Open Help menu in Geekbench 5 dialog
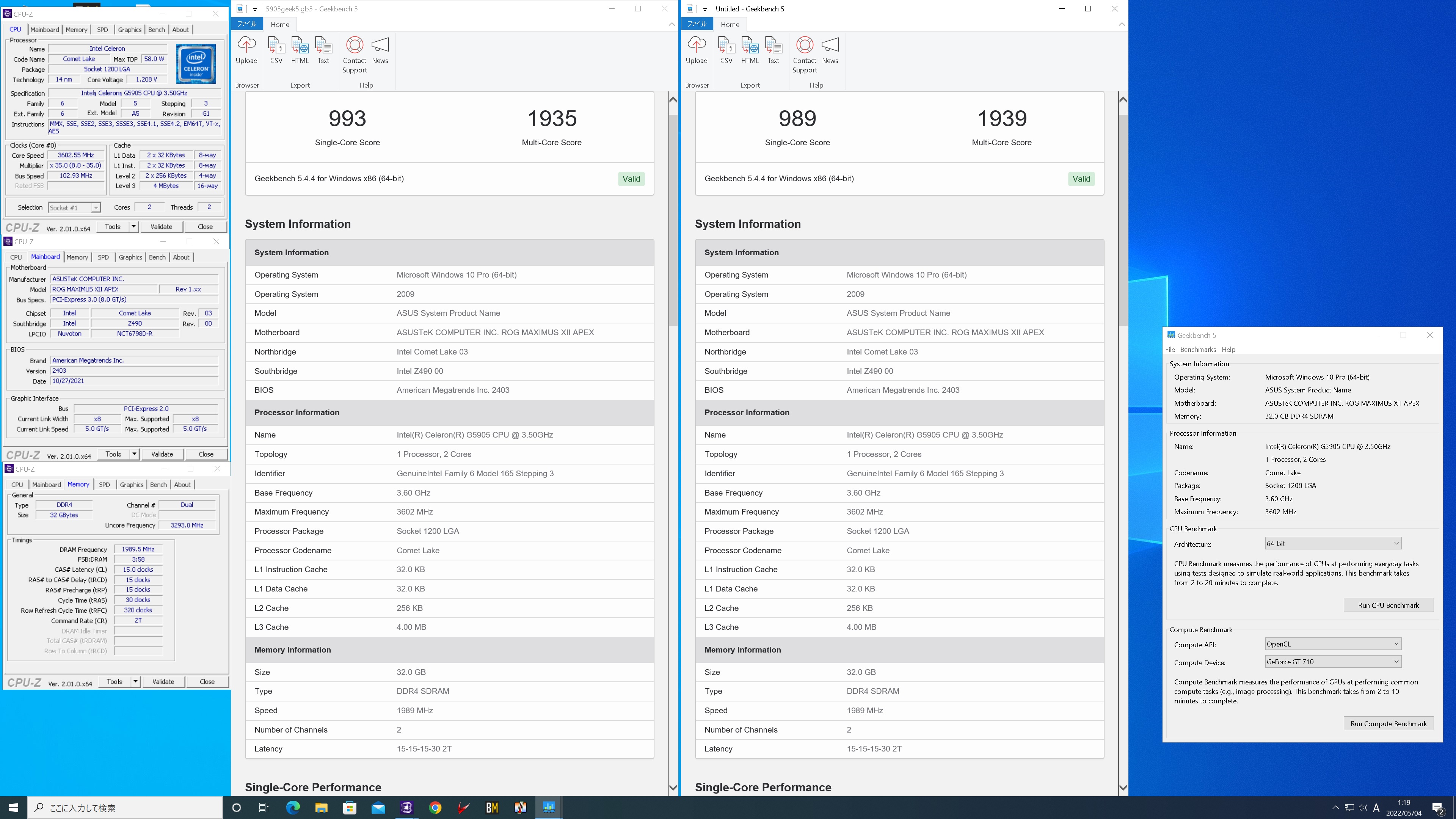The height and width of the screenshot is (819, 1456). [x=1228, y=349]
